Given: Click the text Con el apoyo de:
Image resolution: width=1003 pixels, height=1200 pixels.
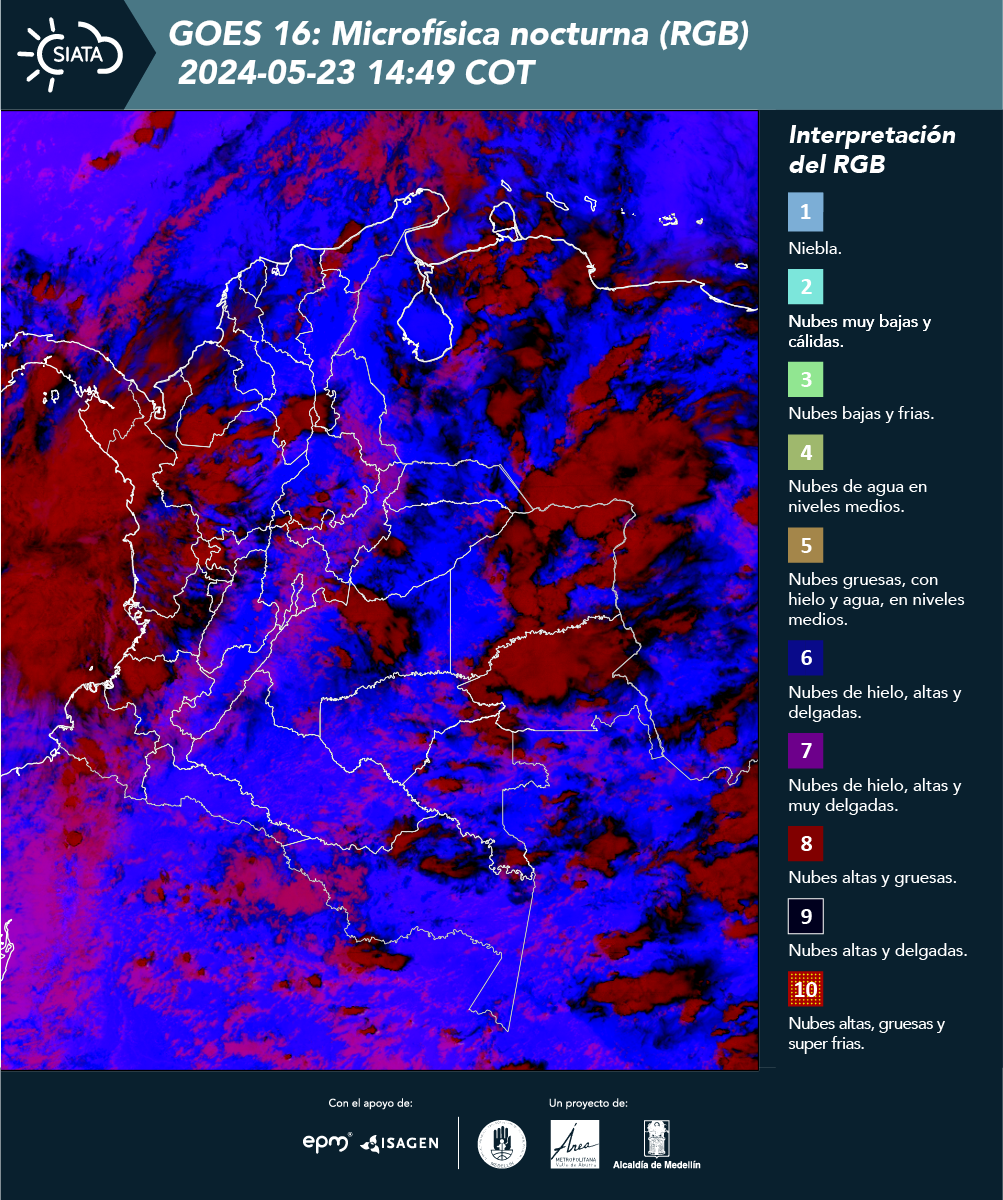Looking at the screenshot, I should point(370,1103).
